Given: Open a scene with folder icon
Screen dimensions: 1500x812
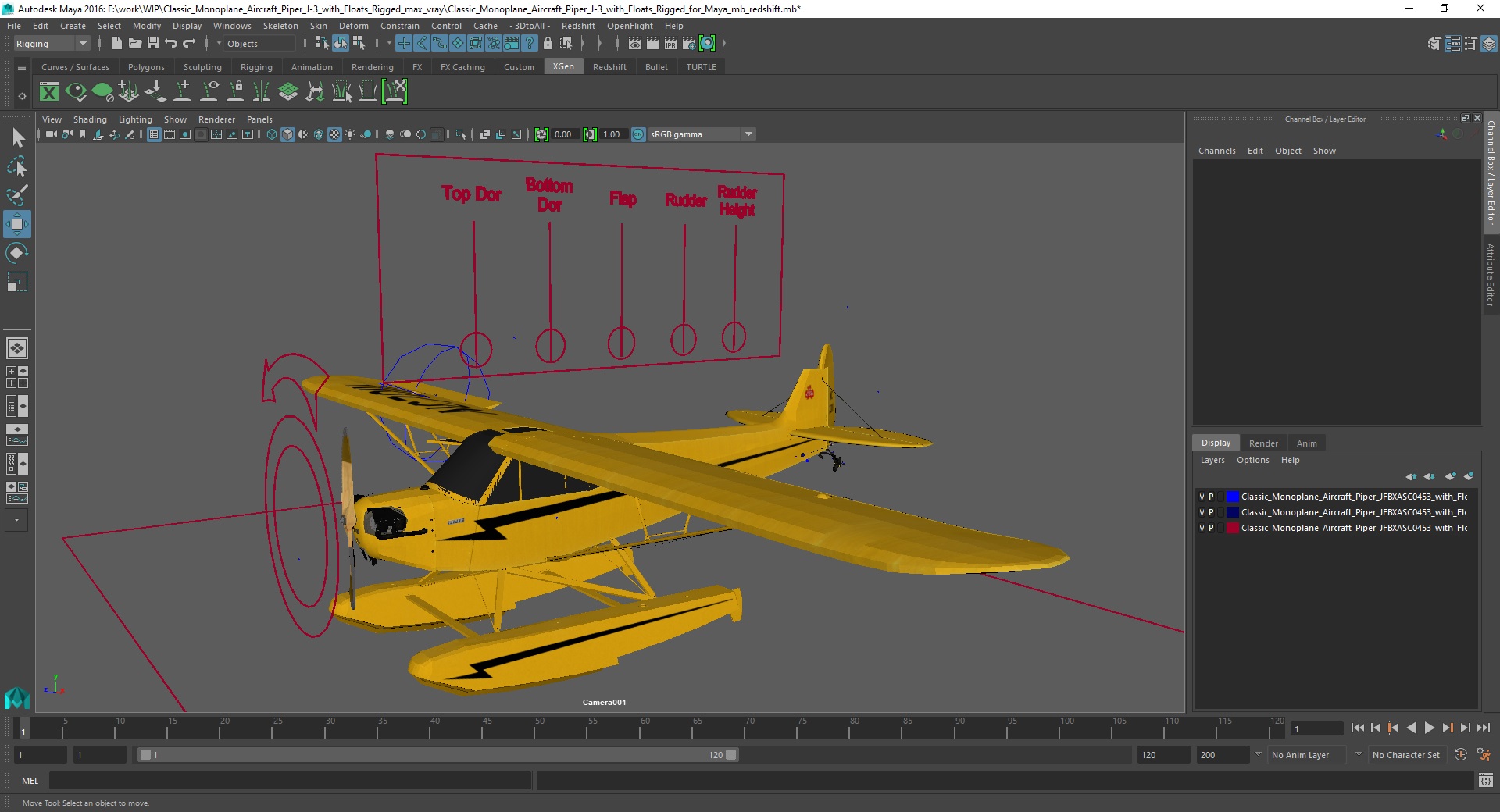Looking at the screenshot, I should click(135, 44).
